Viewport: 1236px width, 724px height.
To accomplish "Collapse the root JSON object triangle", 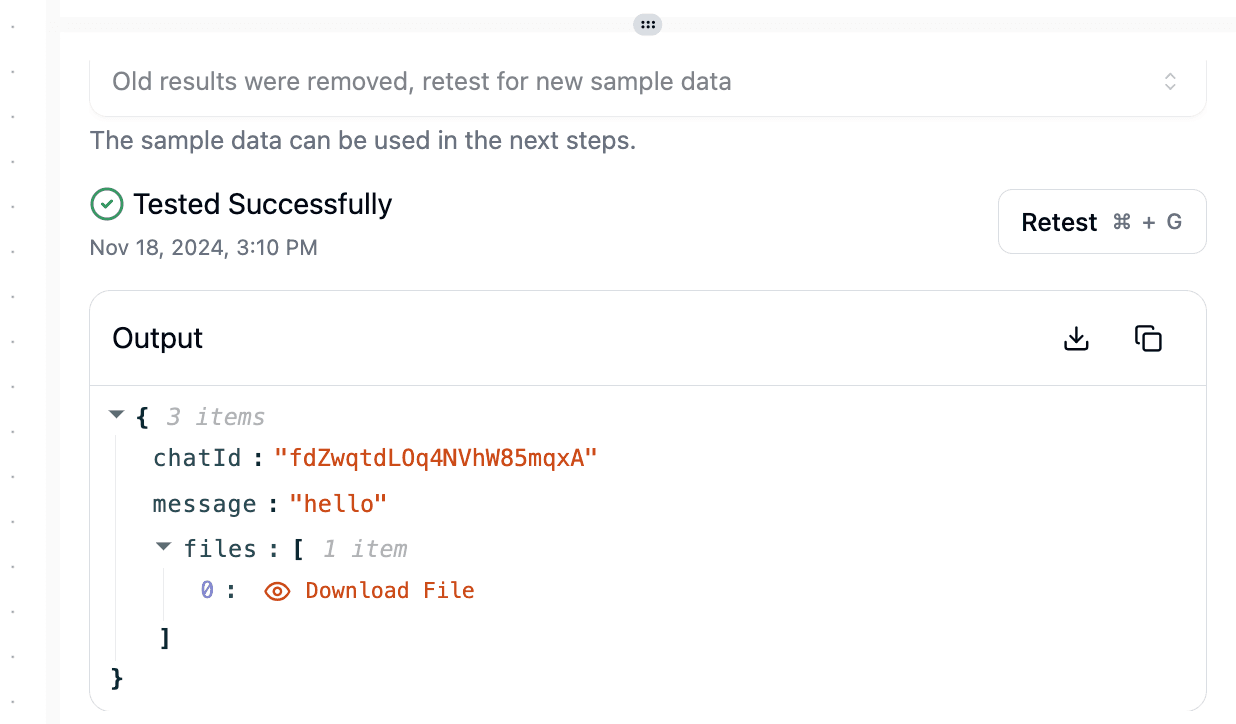I will coord(117,414).
